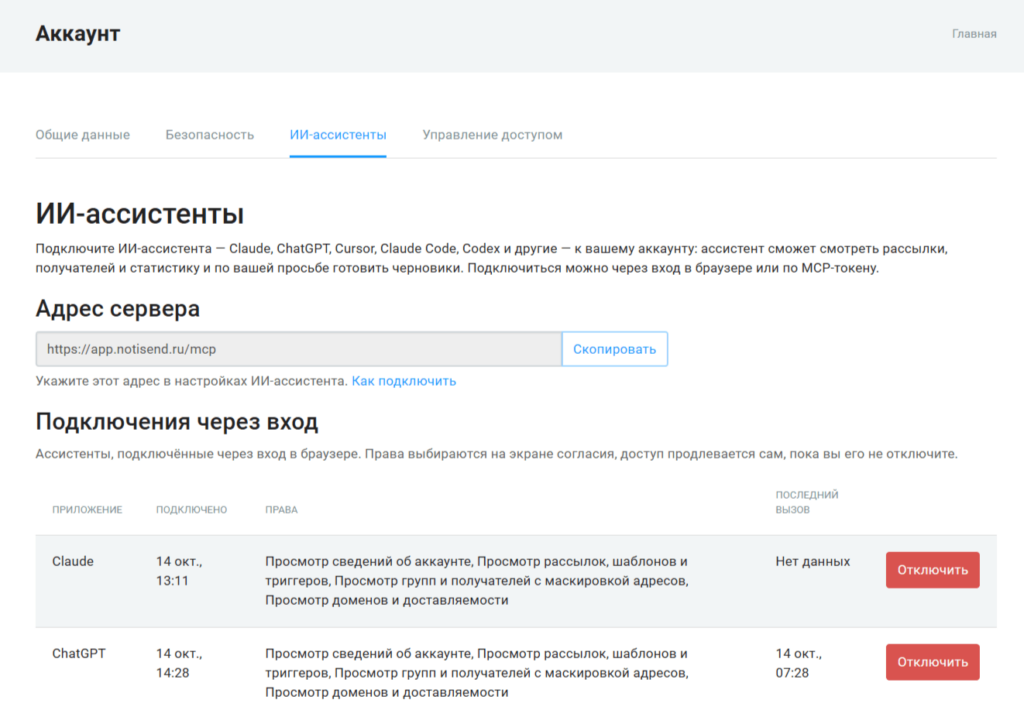Click the description starting Ассистенты, подключённые через вход
The width and height of the screenshot is (1024, 717).
(x=496, y=453)
